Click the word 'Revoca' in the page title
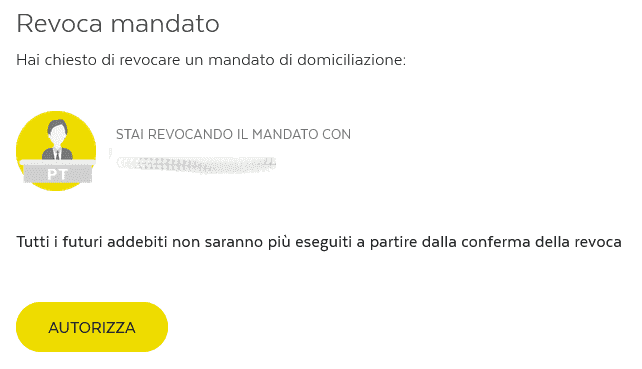This screenshot has height=369, width=642. click(59, 24)
